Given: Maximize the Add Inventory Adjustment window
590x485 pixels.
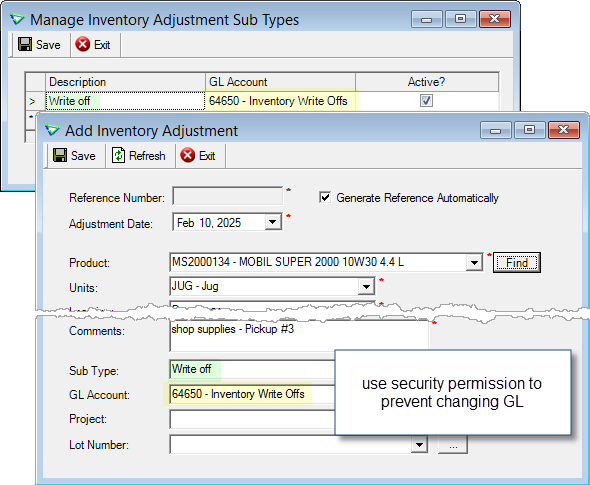Looking at the screenshot, I should pyautogui.click(x=529, y=131).
